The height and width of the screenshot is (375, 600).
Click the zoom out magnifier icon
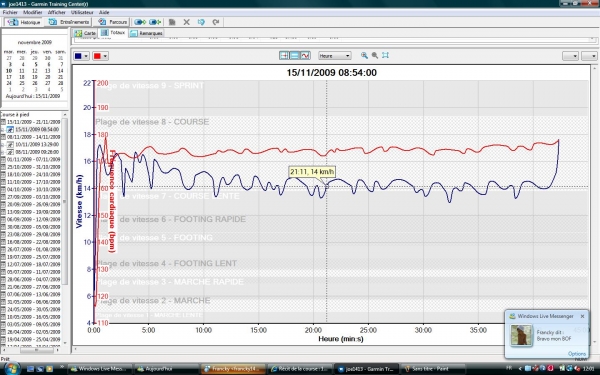(x=375, y=55)
